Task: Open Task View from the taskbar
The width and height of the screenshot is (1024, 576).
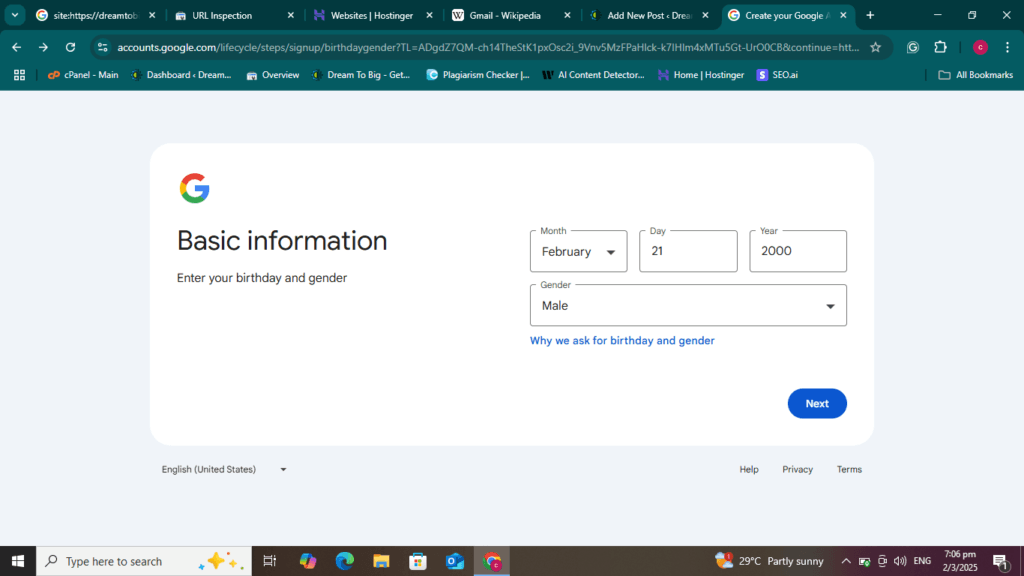Action: coord(270,561)
